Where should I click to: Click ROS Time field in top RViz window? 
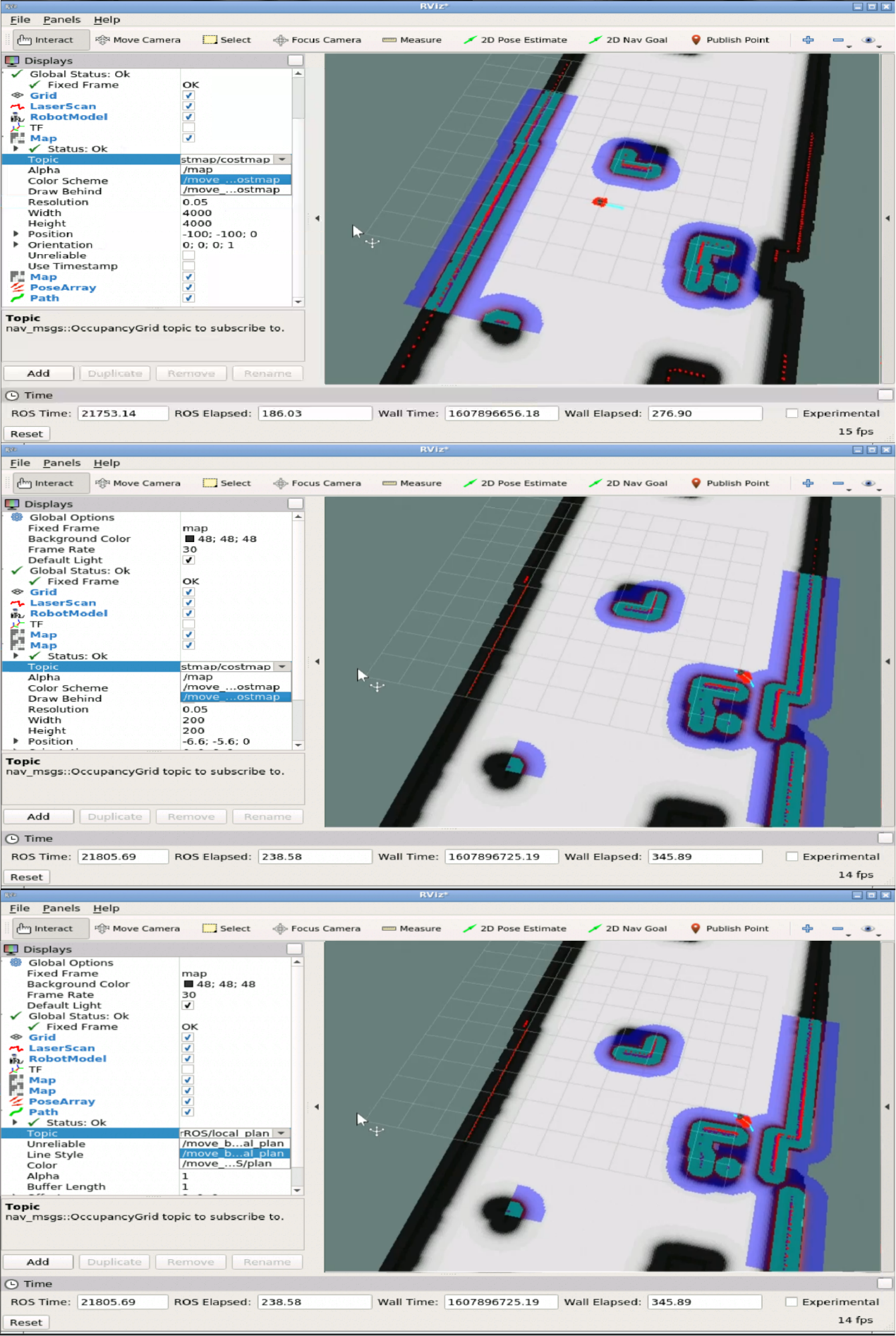click(x=123, y=414)
